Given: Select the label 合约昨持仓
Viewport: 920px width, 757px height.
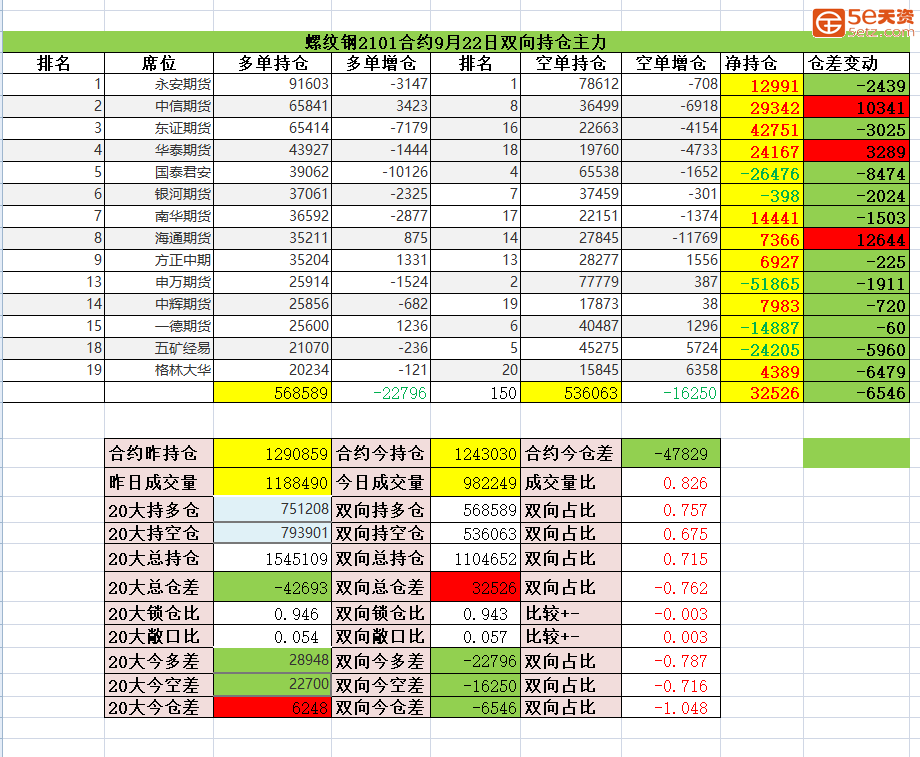Looking at the screenshot, I should [x=159, y=453].
